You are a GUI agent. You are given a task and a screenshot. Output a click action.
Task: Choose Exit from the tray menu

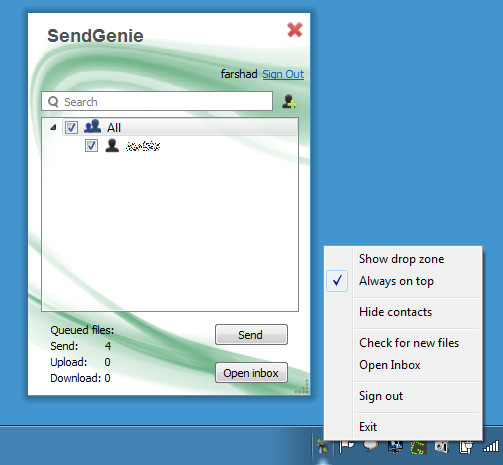click(368, 427)
